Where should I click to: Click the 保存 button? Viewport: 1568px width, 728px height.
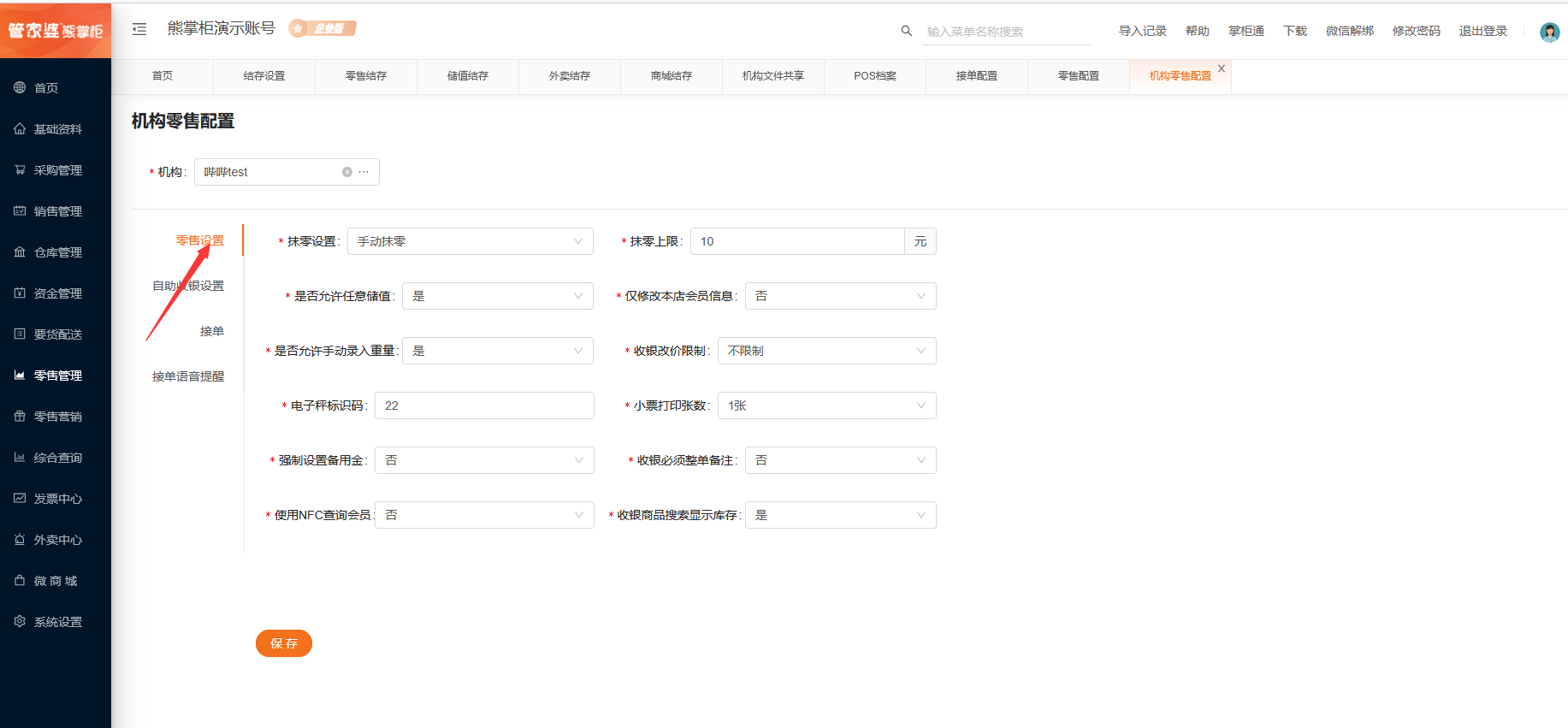[284, 643]
